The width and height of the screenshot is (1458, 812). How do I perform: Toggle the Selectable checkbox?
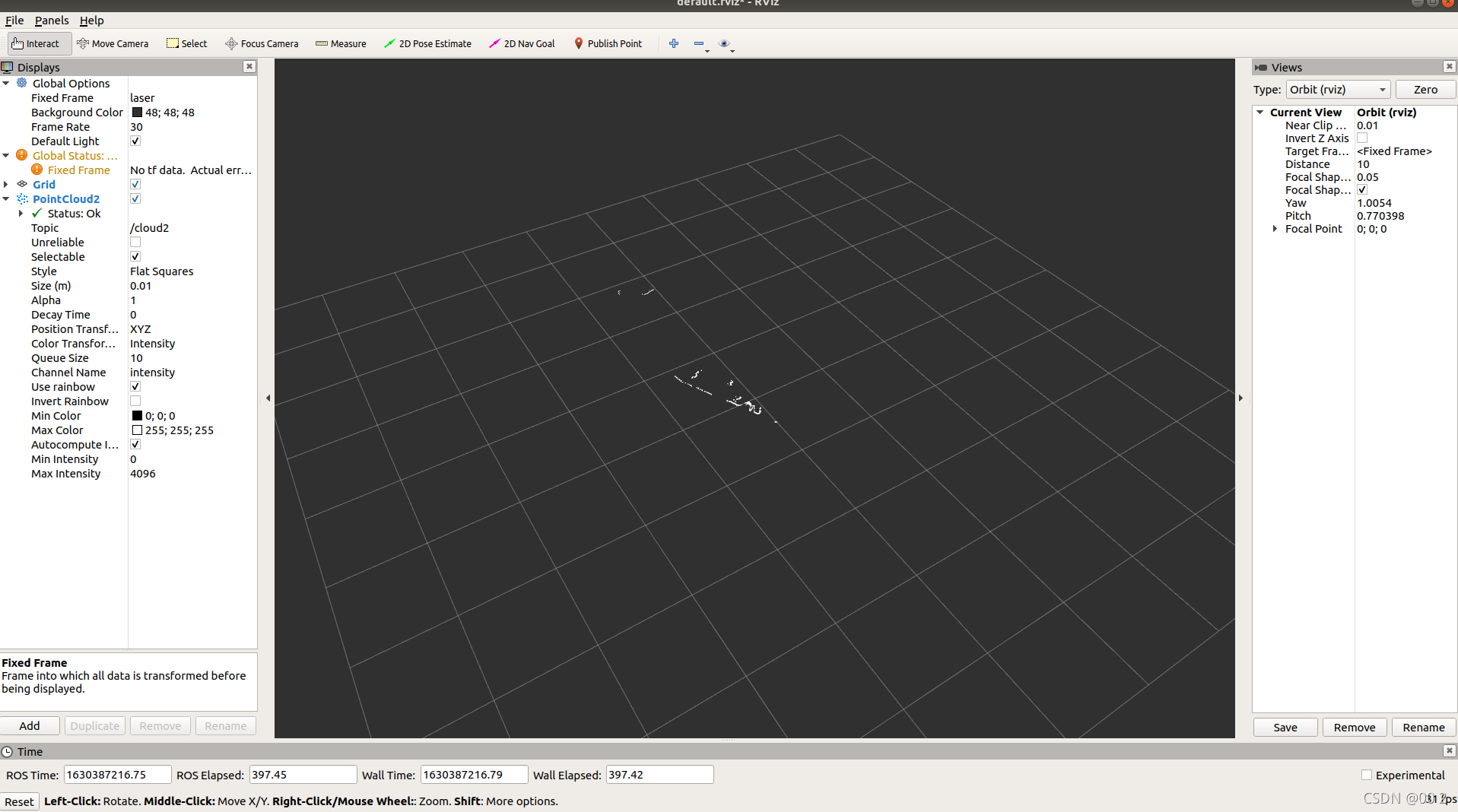tap(135, 256)
